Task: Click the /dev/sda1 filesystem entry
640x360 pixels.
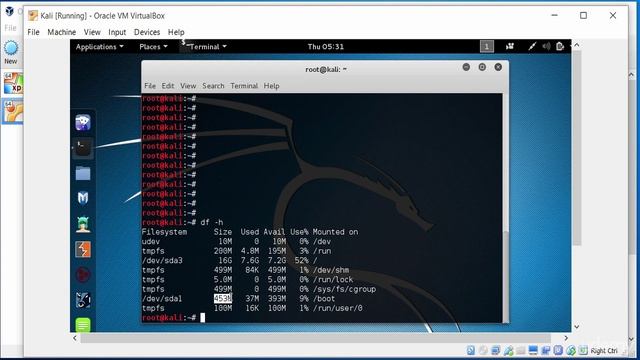Action: (162, 298)
